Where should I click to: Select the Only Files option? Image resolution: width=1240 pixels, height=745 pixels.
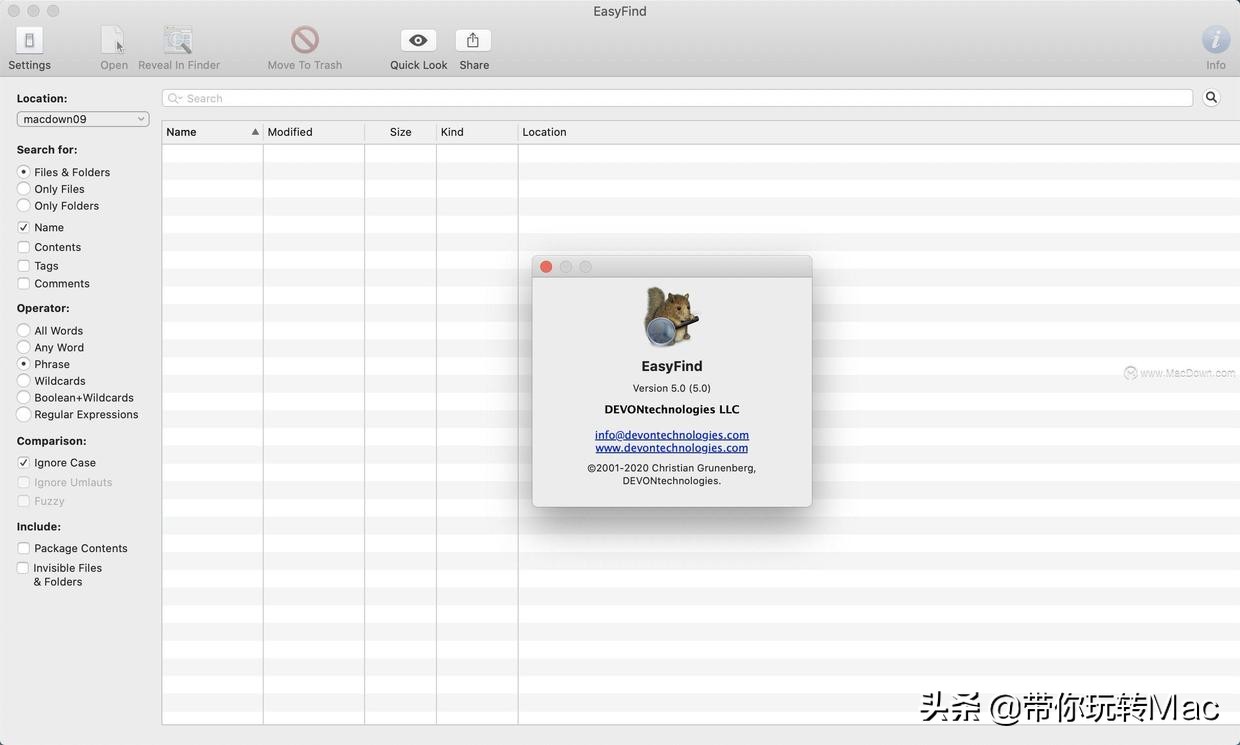click(x=24, y=189)
